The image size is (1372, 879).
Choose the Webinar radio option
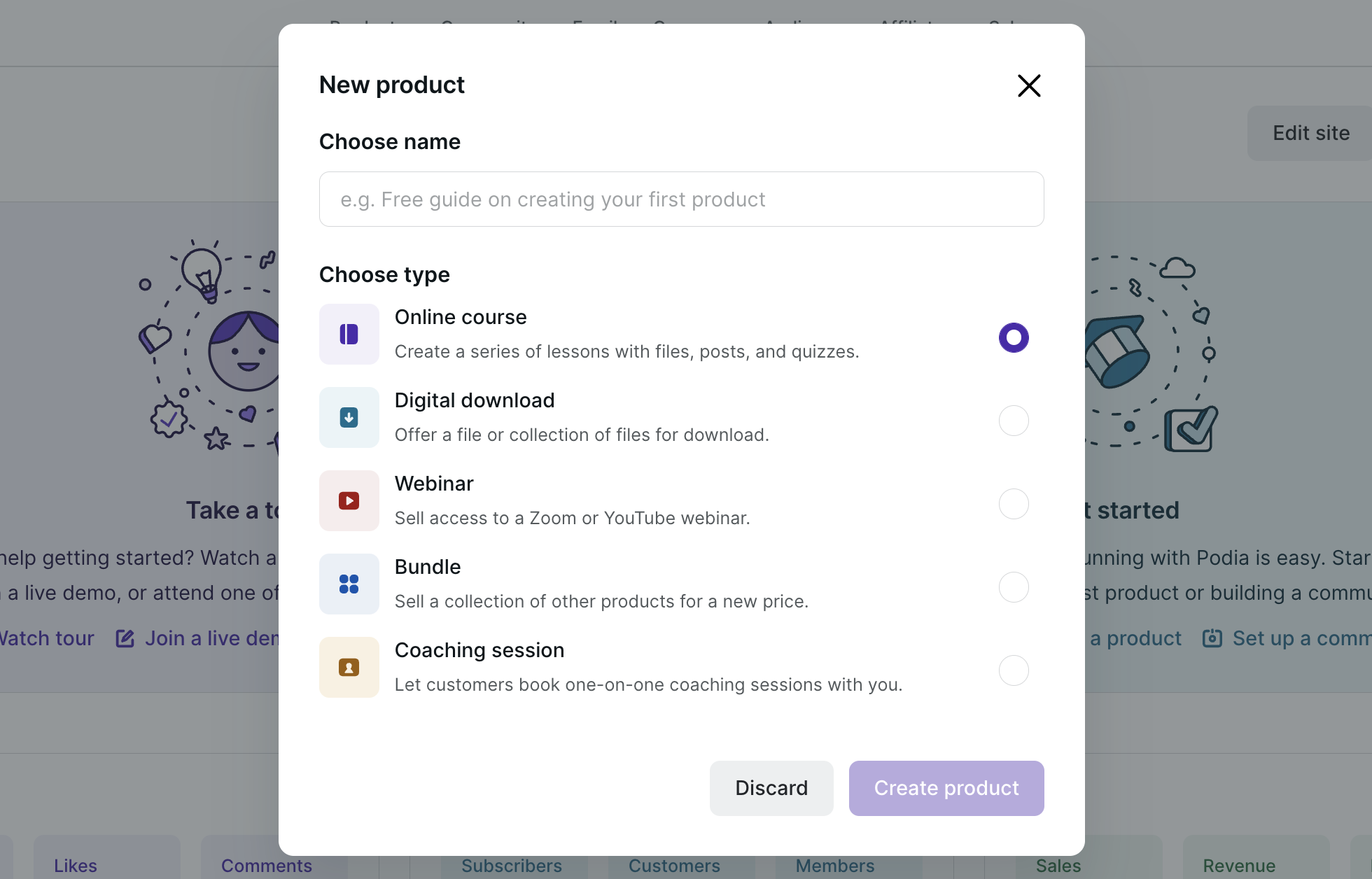1013,504
